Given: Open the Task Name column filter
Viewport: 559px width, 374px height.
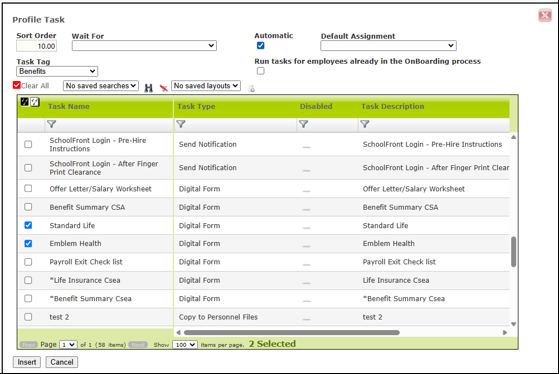Looking at the screenshot, I should 52,124.
